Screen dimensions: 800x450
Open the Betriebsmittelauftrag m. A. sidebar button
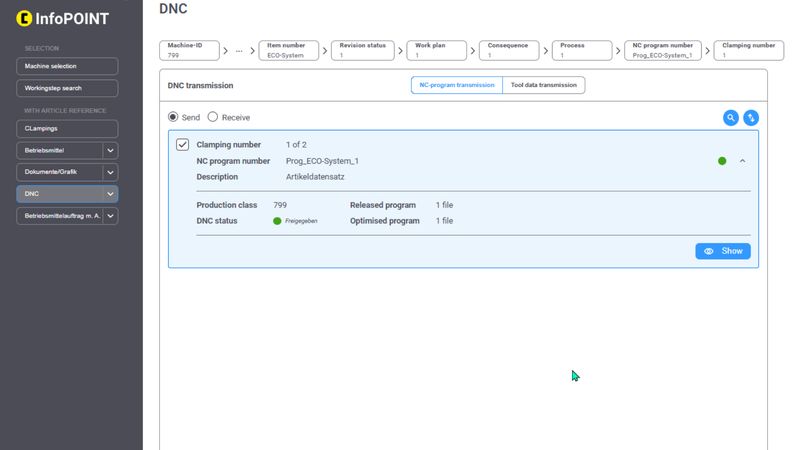(x=60, y=216)
